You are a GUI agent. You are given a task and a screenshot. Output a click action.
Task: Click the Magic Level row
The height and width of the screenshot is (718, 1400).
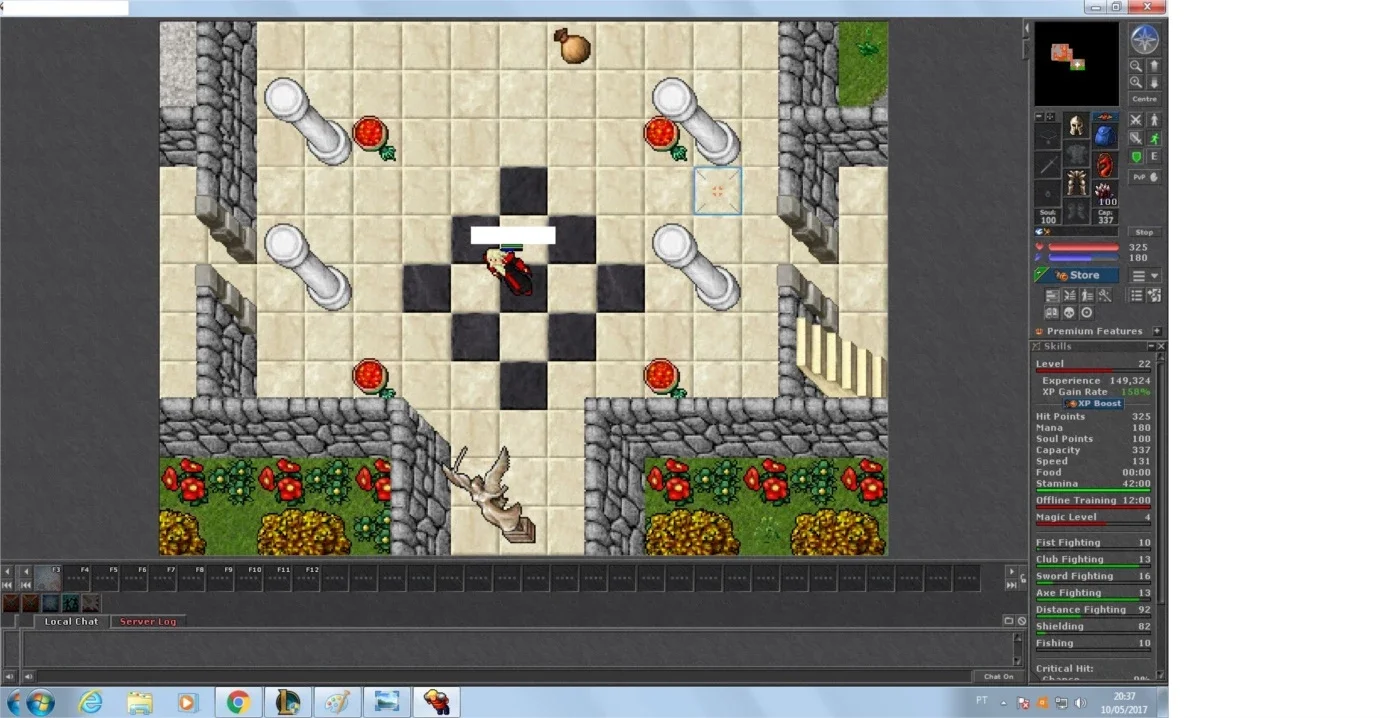coord(1092,518)
